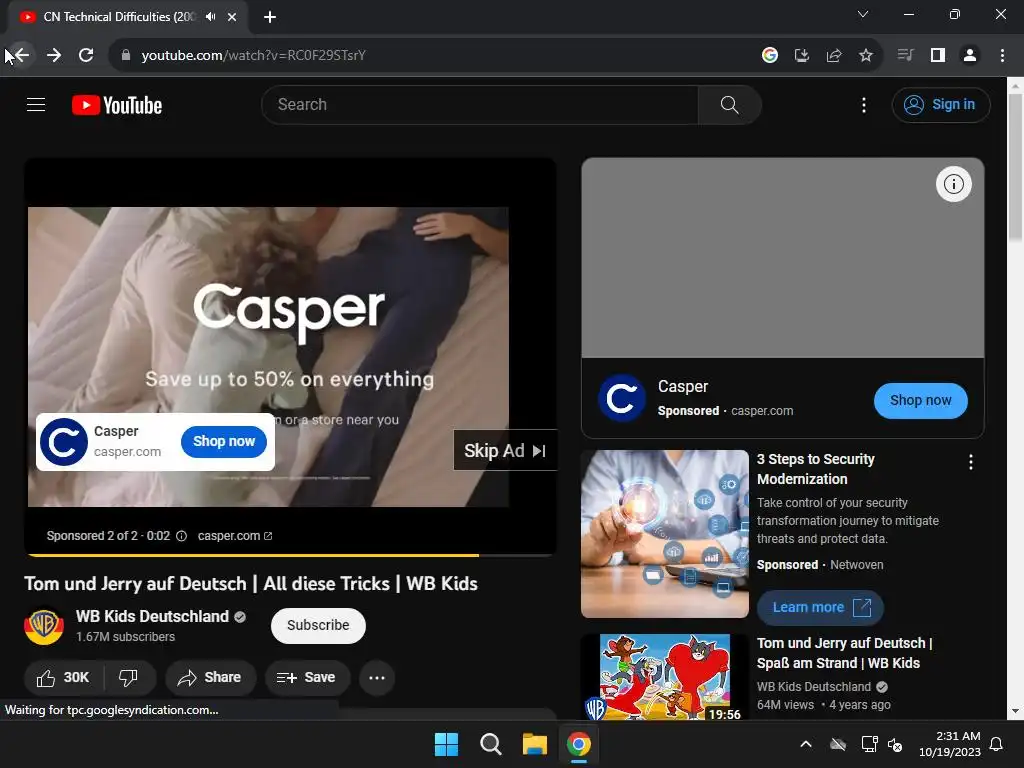Click Chrome icon in taskbar
Screen dimensions: 1024x768
tap(579, 744)
